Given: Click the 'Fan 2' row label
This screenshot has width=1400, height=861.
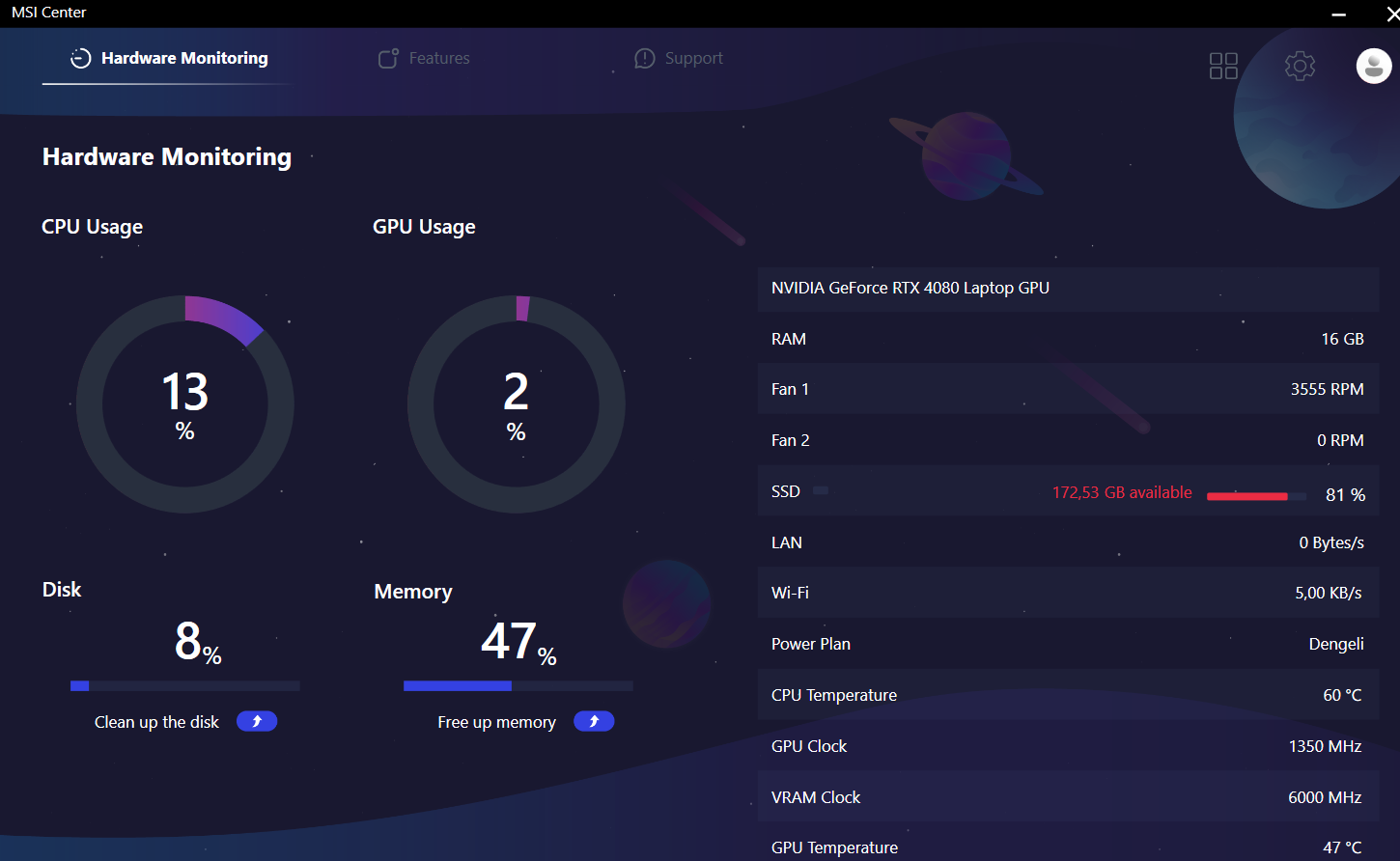Looking at the screenshot, I should pos(791,440).
